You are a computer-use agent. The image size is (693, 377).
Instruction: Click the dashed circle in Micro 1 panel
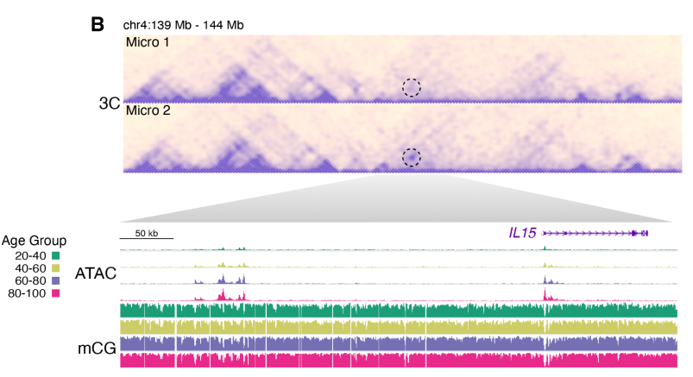pos(411,88)
